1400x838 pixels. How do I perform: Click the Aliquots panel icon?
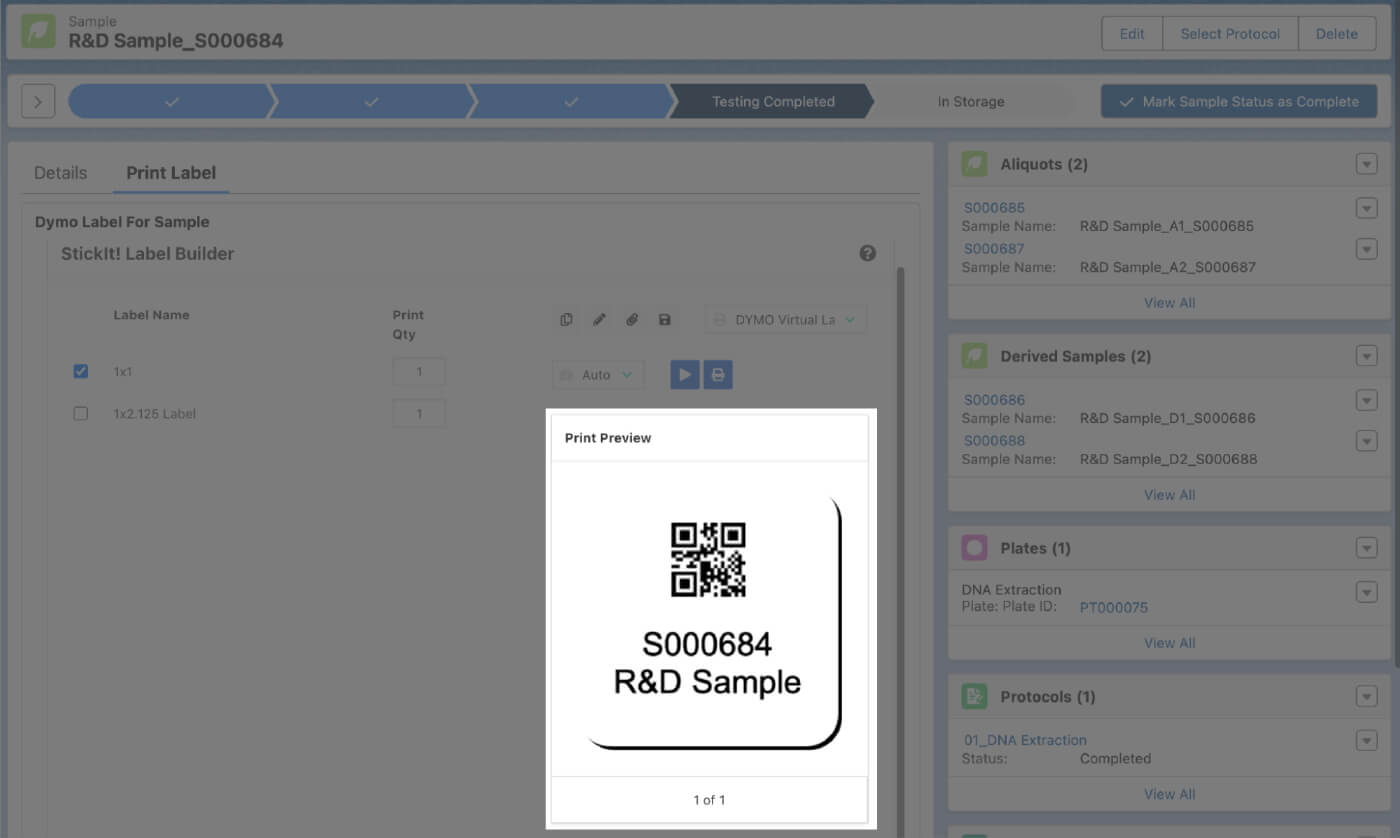pyautogui.click(x=974, y=164)
